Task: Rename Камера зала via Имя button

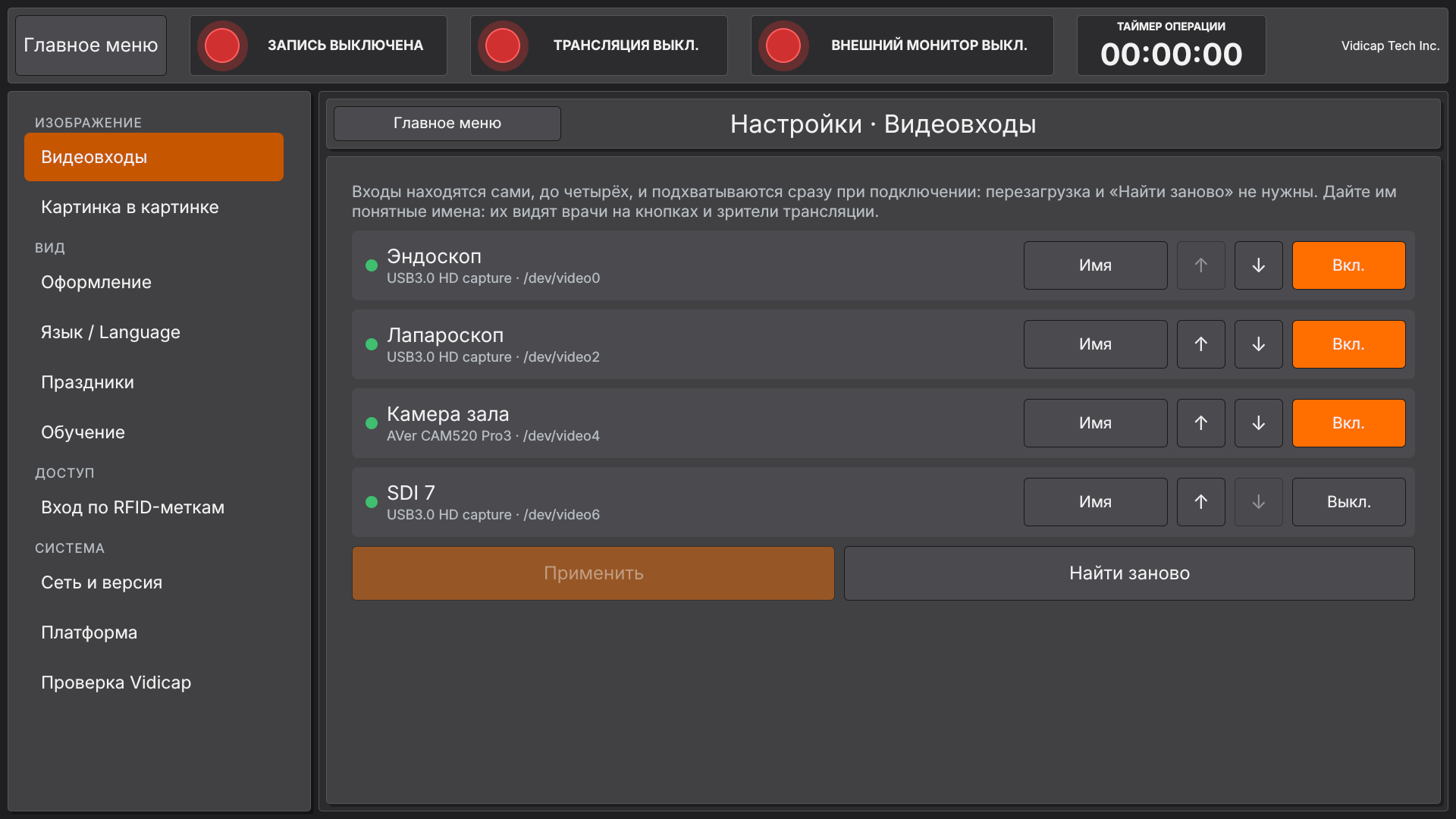Action: [1095, 423]
